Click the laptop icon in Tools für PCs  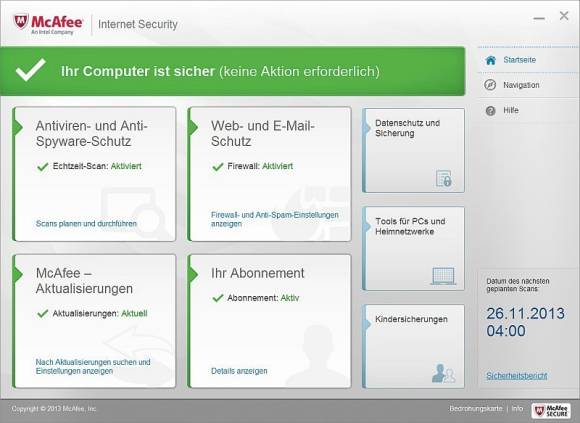pos(444,276)
